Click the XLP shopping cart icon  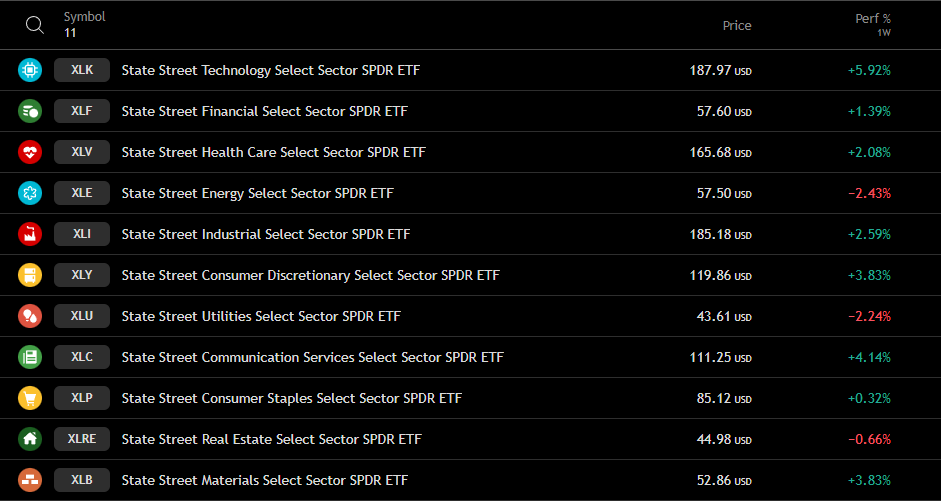30,398
